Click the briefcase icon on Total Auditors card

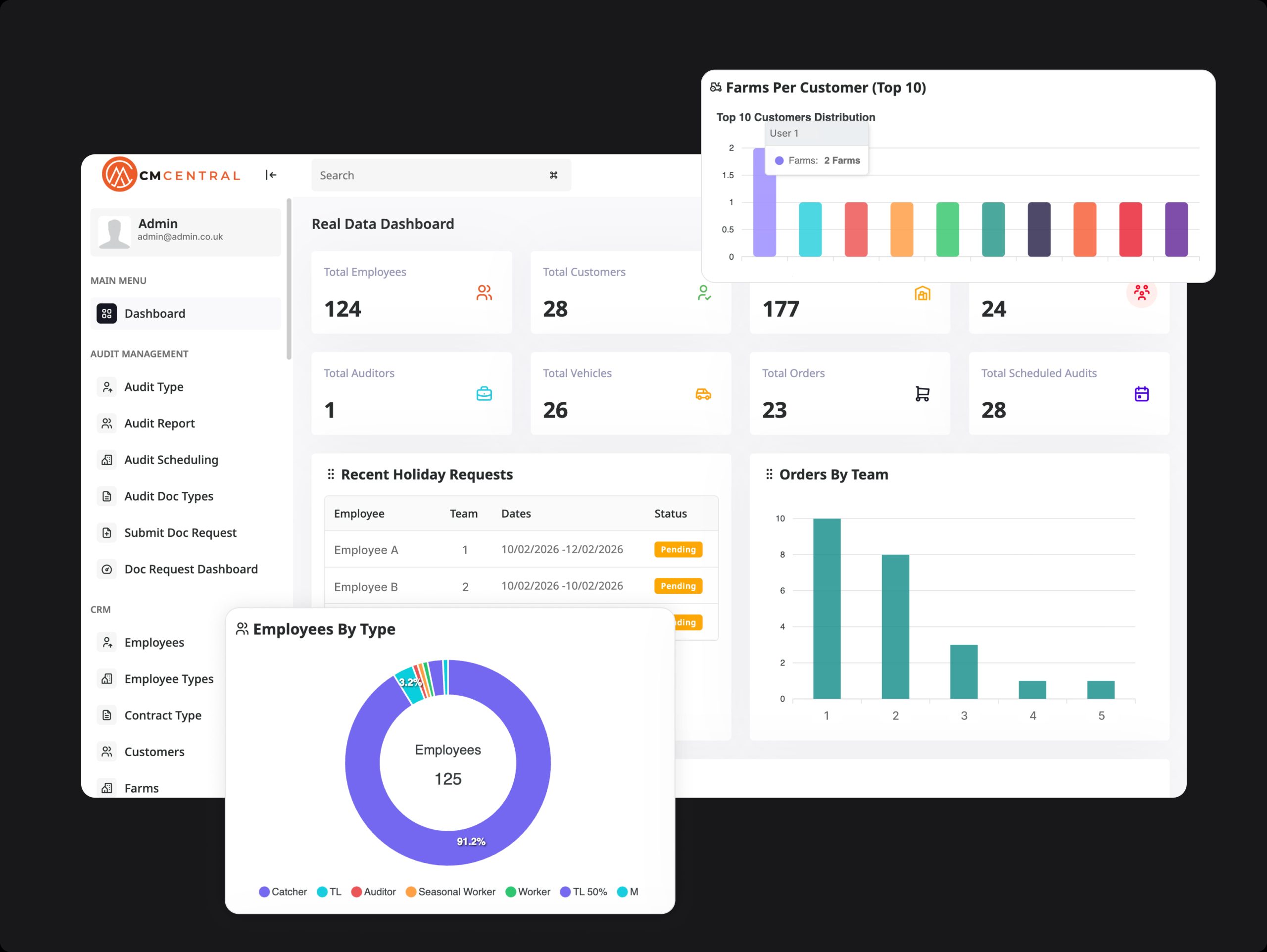485,393
